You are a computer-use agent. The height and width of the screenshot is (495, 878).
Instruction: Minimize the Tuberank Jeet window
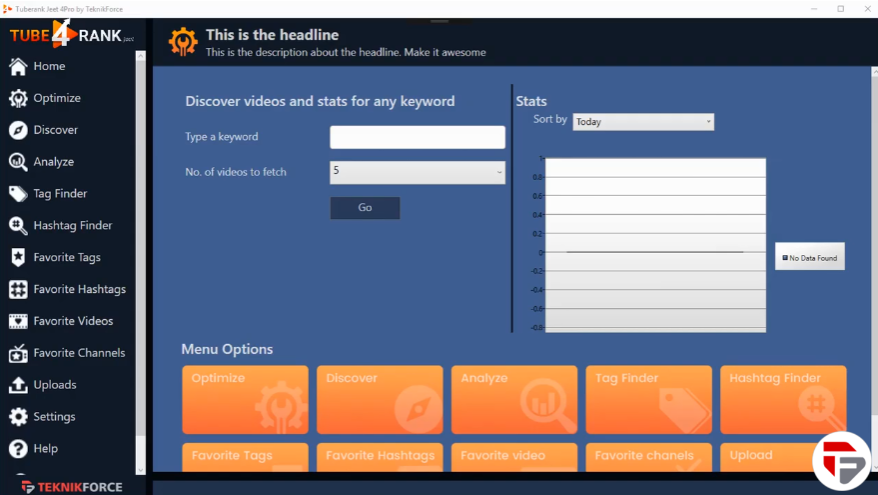tap(814, 9)
